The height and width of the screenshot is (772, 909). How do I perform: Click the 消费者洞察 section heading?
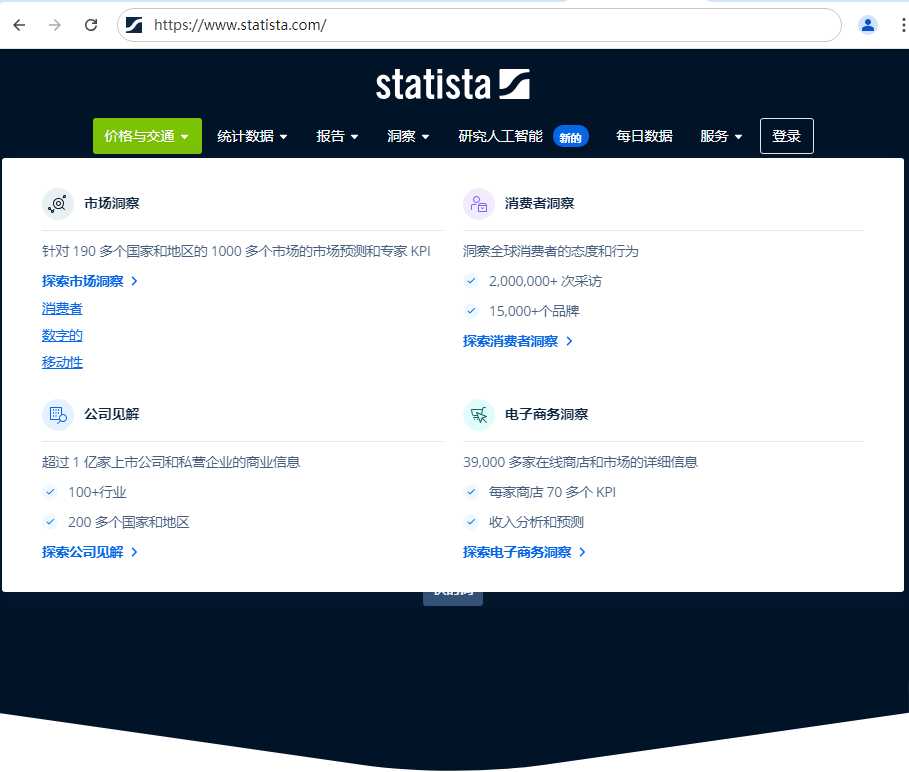point(540,203)
